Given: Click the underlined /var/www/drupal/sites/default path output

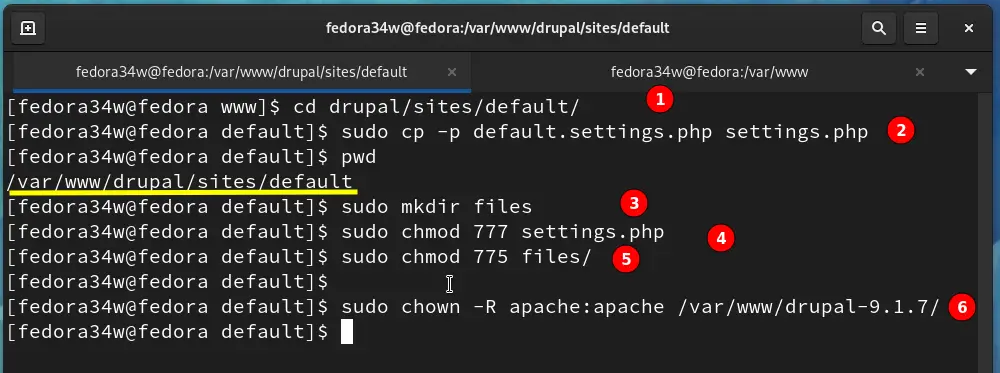Looking at the screenshot, I should [179, 182].
